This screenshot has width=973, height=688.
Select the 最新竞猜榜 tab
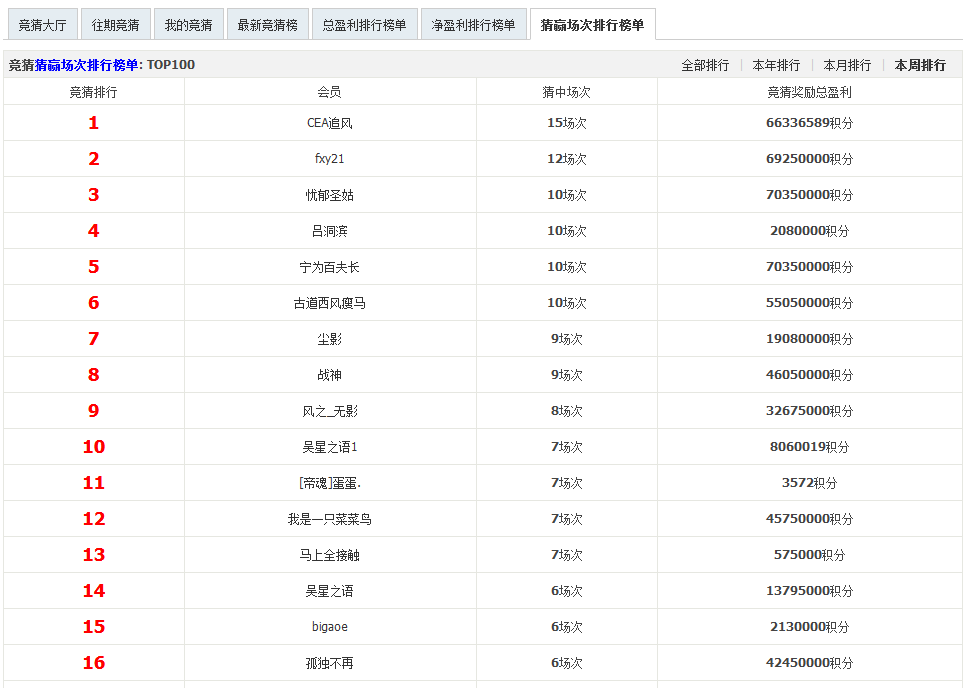267,25
